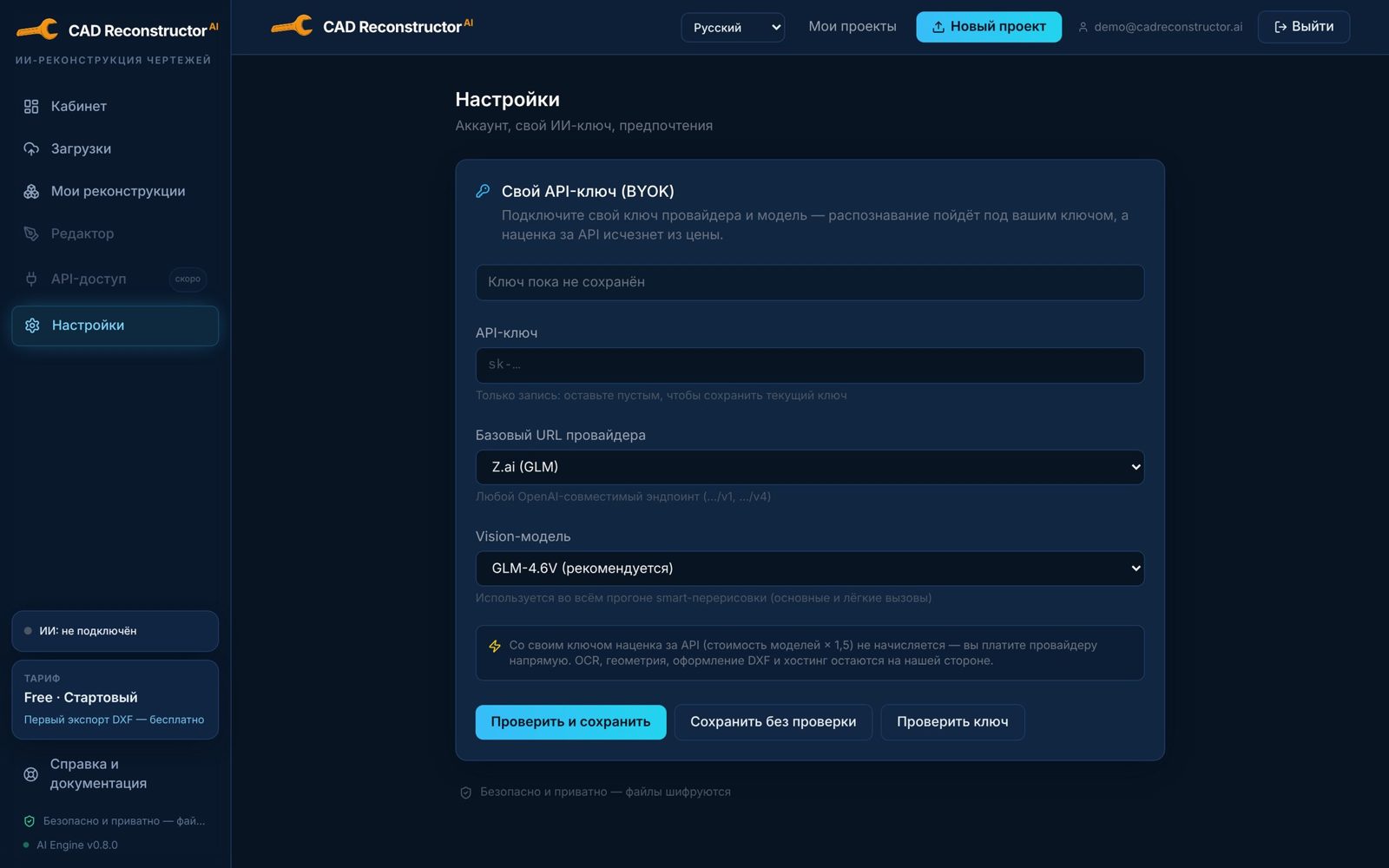Click the key icon next to BYOK heading
Viewport: 1389px width, 868px height.
(x=483, y=191)
